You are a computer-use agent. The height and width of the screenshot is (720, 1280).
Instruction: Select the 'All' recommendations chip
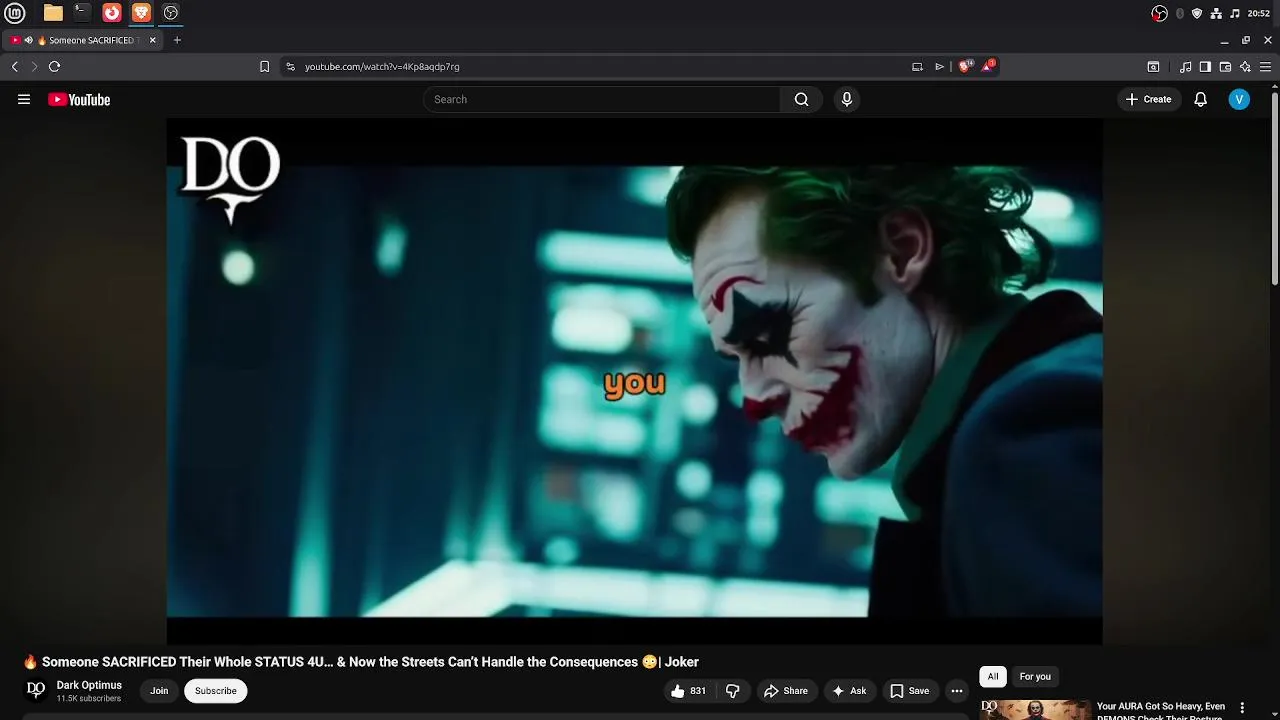[x=993, y=676]
